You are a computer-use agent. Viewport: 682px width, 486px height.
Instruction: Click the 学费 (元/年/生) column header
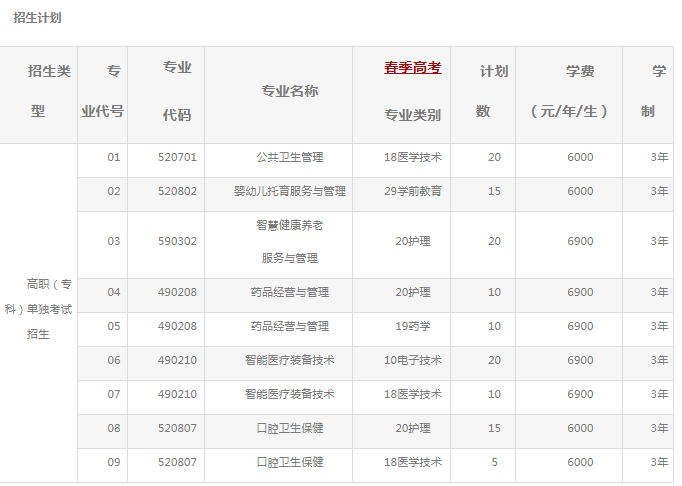click(x=580, y=92)
